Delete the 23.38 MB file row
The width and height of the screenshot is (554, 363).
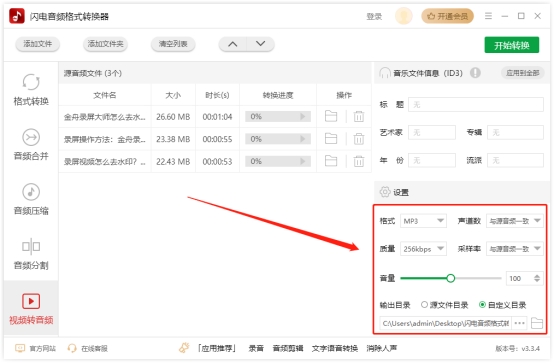359,139
